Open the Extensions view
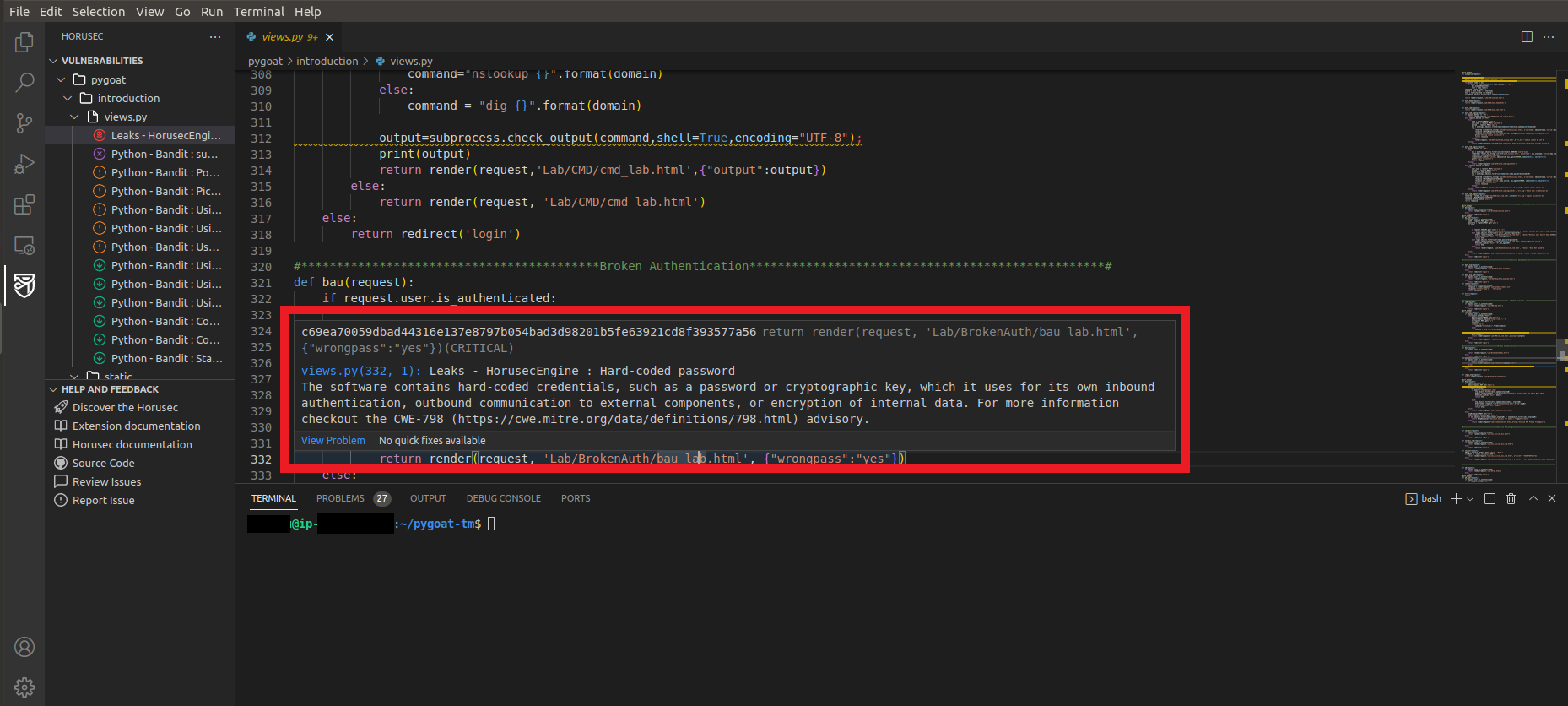The image size is (1568, 706). tap(24, 204)
